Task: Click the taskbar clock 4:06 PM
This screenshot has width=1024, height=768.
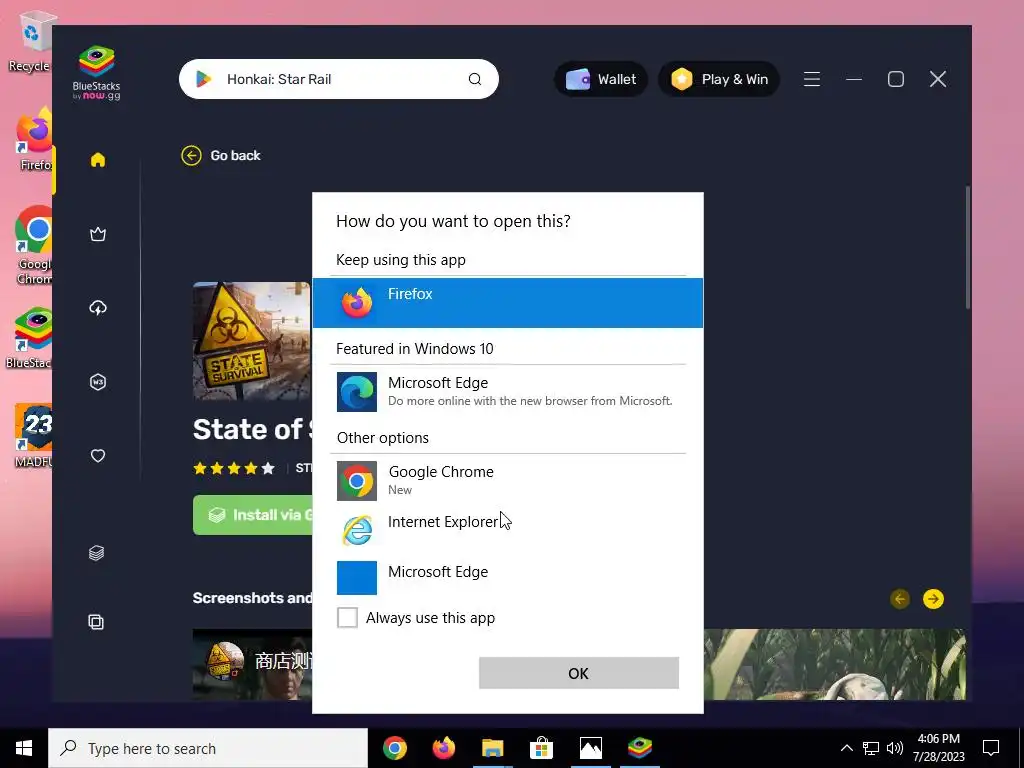Action: pos(938,748)
